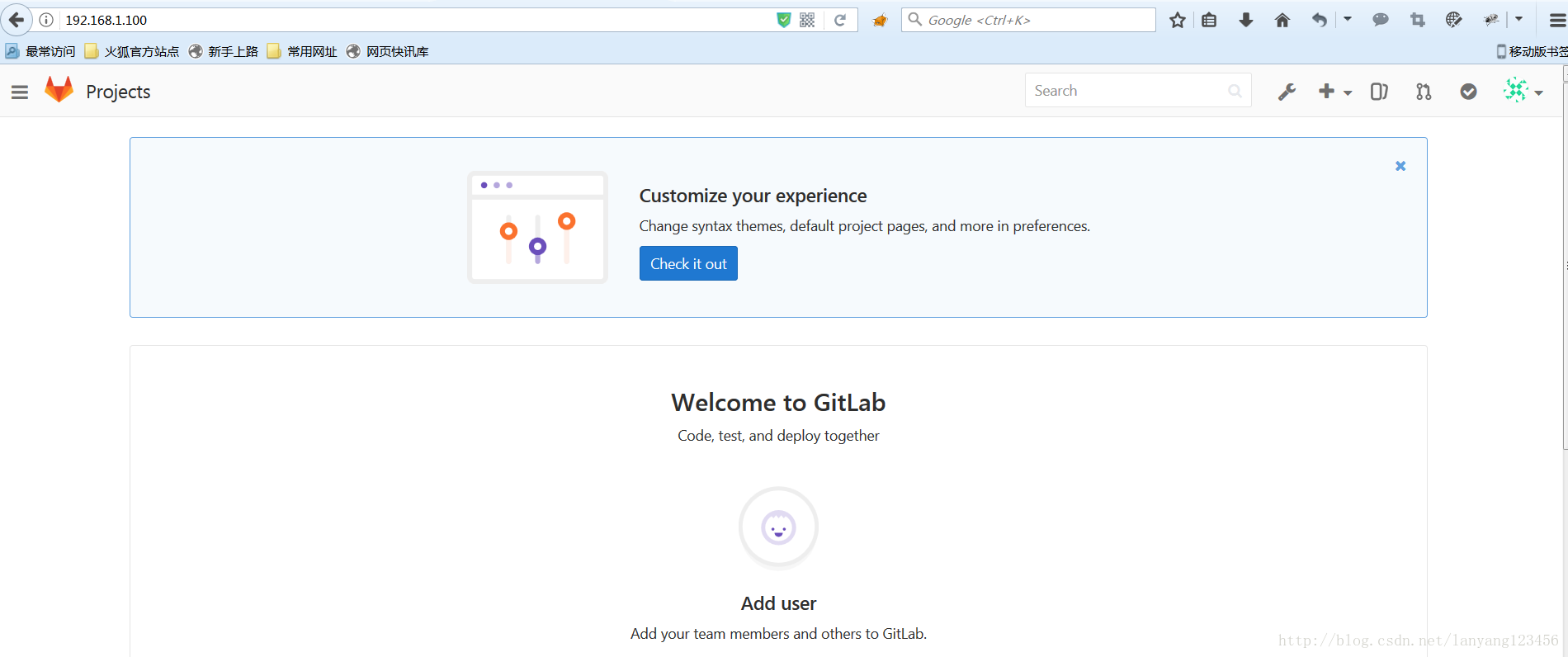
Task: Open the 火狐官方站点 bookmark folder
Action: click(132, 51)
